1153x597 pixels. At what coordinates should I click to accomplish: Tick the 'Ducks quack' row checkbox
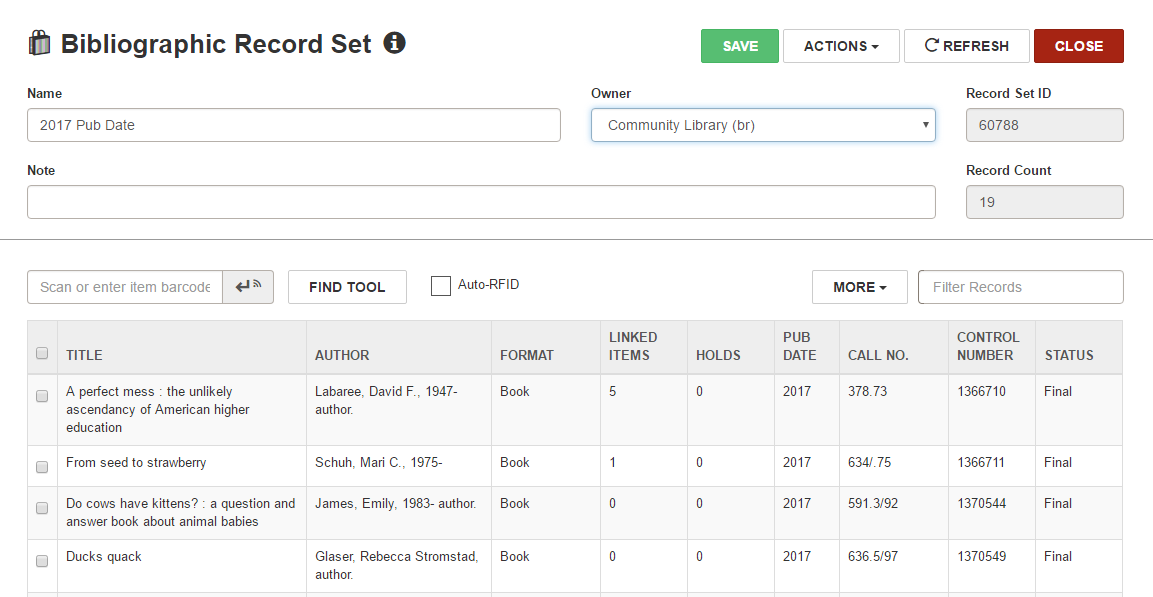pos(42,561)
